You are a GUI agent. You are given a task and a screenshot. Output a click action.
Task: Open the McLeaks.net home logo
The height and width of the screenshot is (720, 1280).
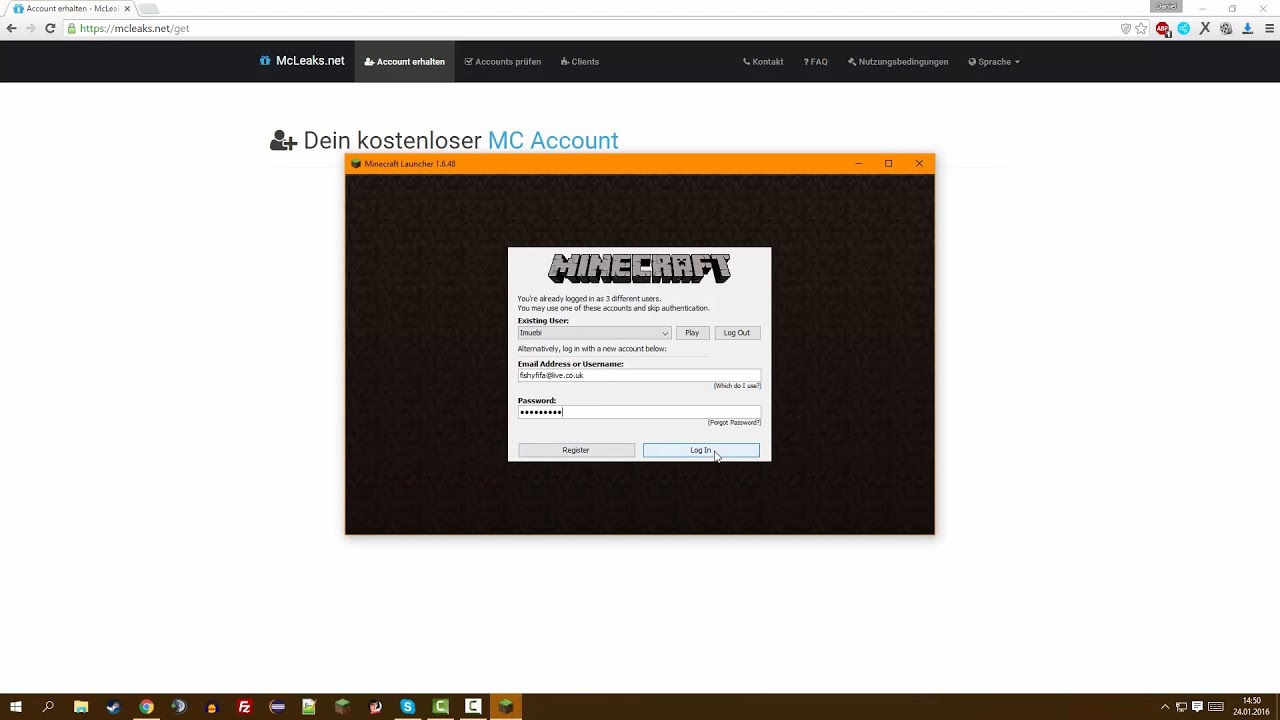tap(302, 61)
